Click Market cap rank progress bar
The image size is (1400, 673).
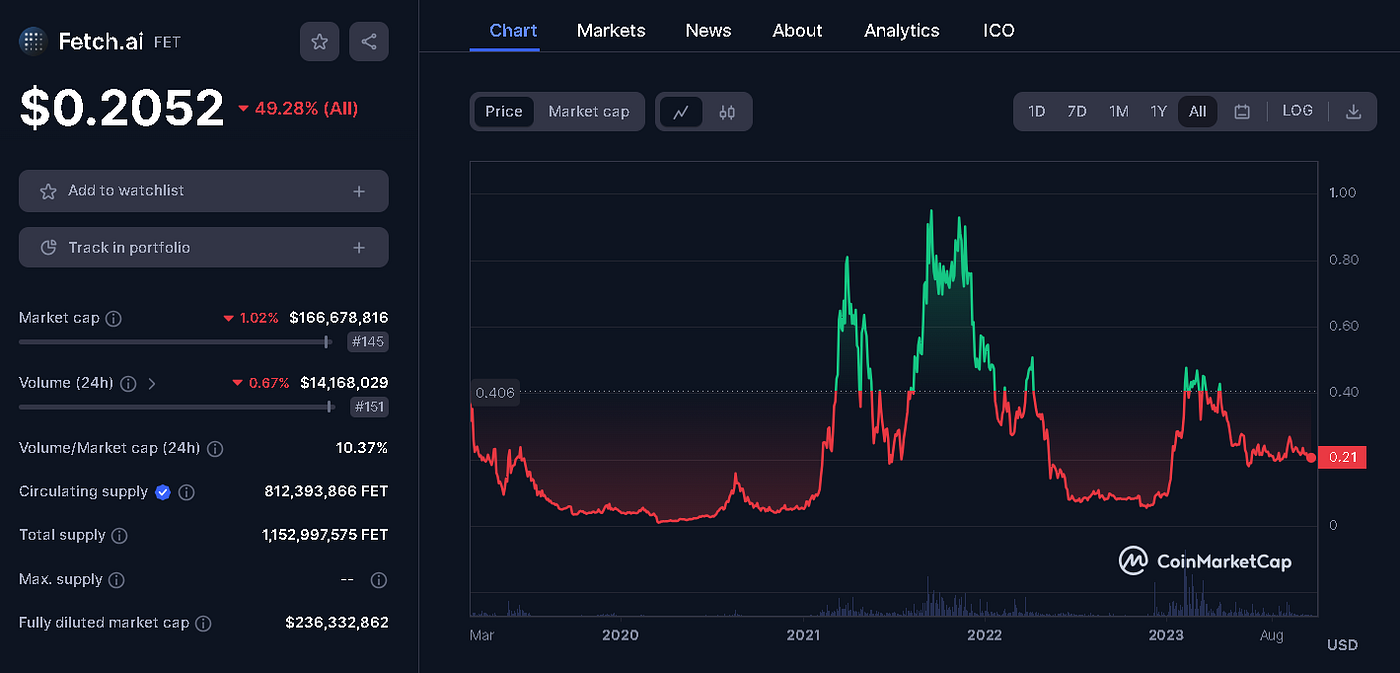[x=176, y=342]
